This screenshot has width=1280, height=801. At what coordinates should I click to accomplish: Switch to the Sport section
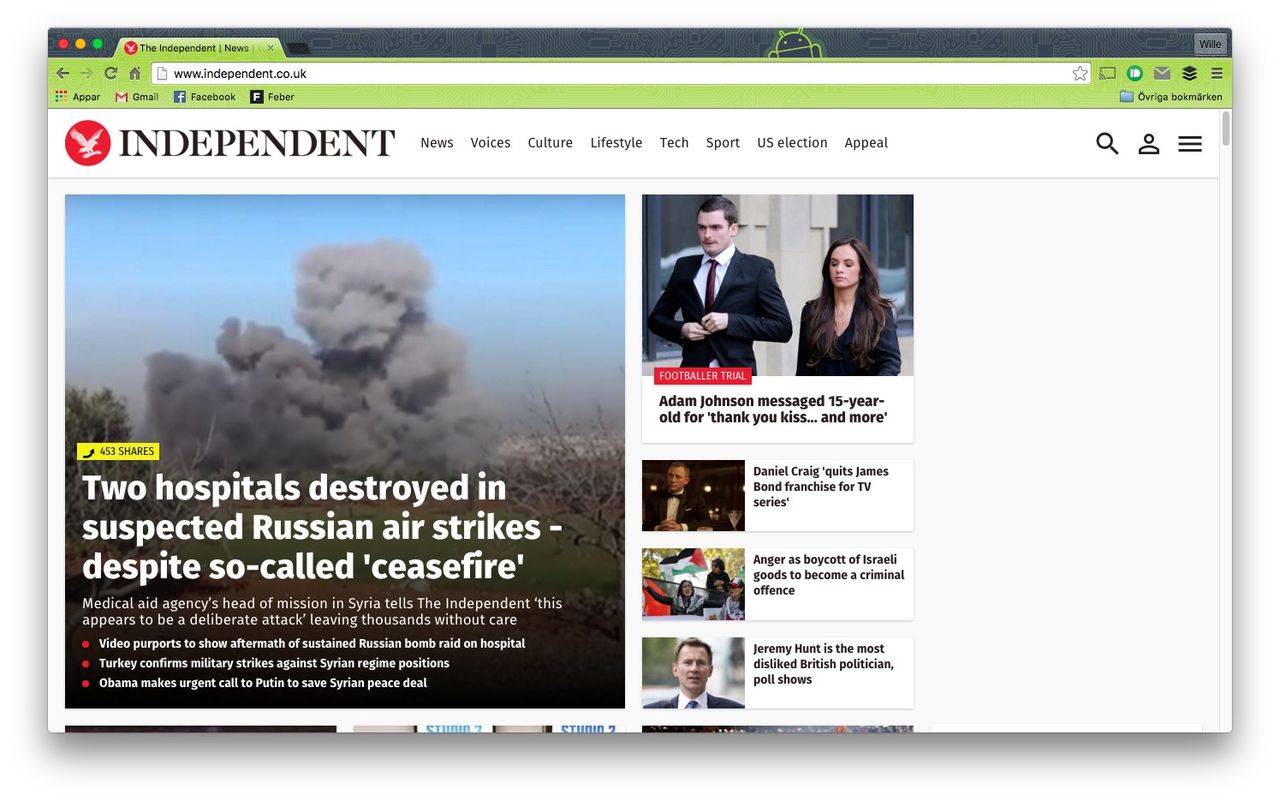tap(722, 142)
